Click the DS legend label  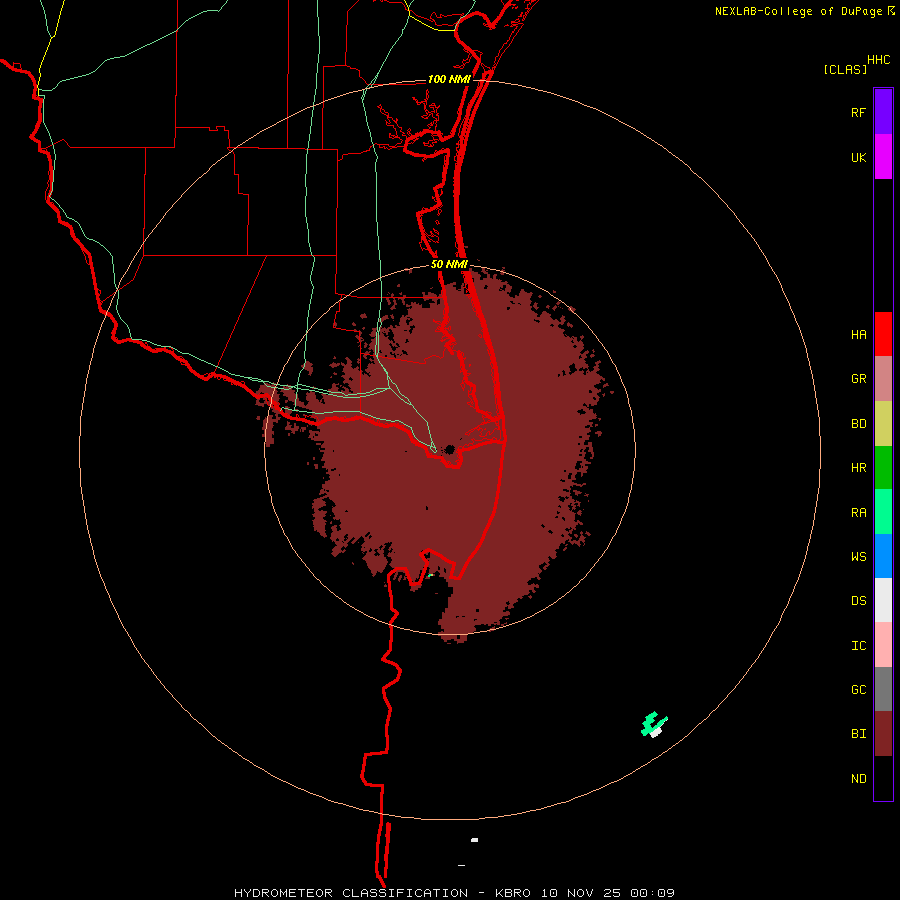click(x=858, y=601)
